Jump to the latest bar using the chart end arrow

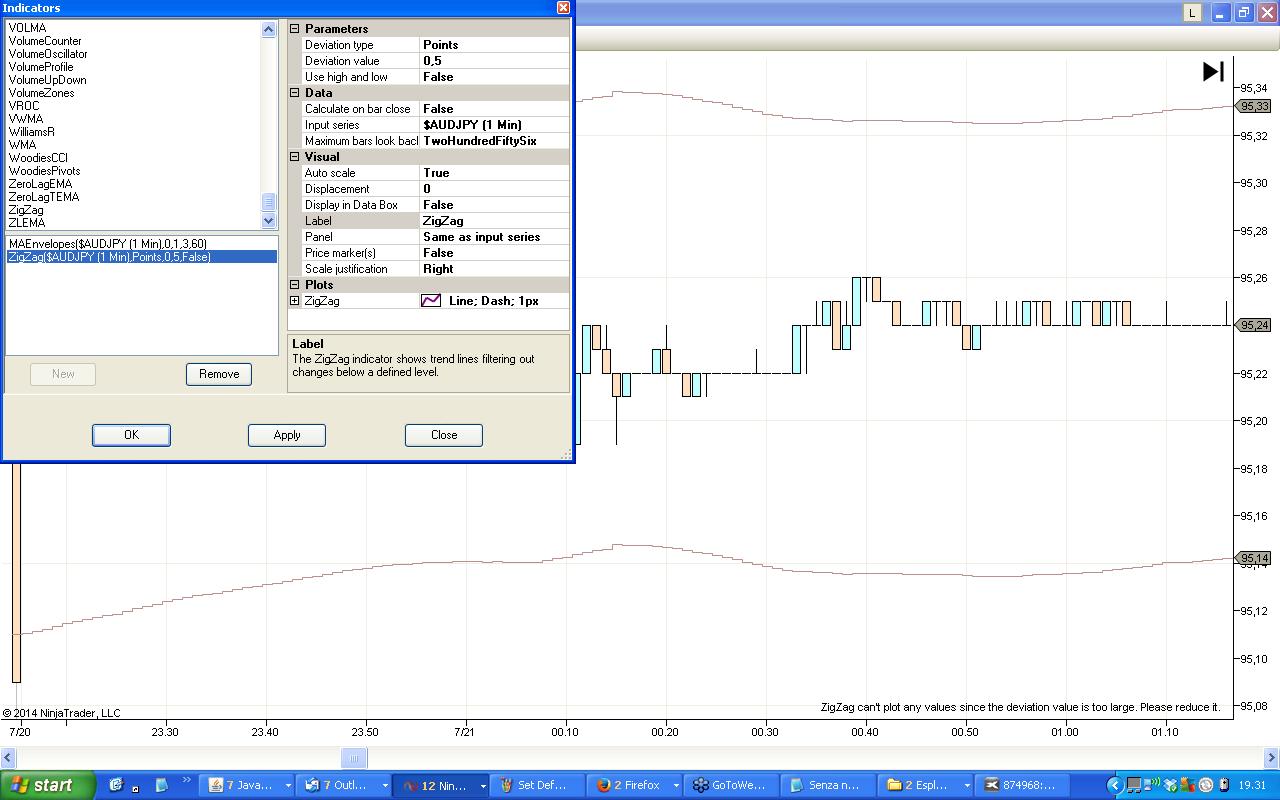[x=1213, y=71]
